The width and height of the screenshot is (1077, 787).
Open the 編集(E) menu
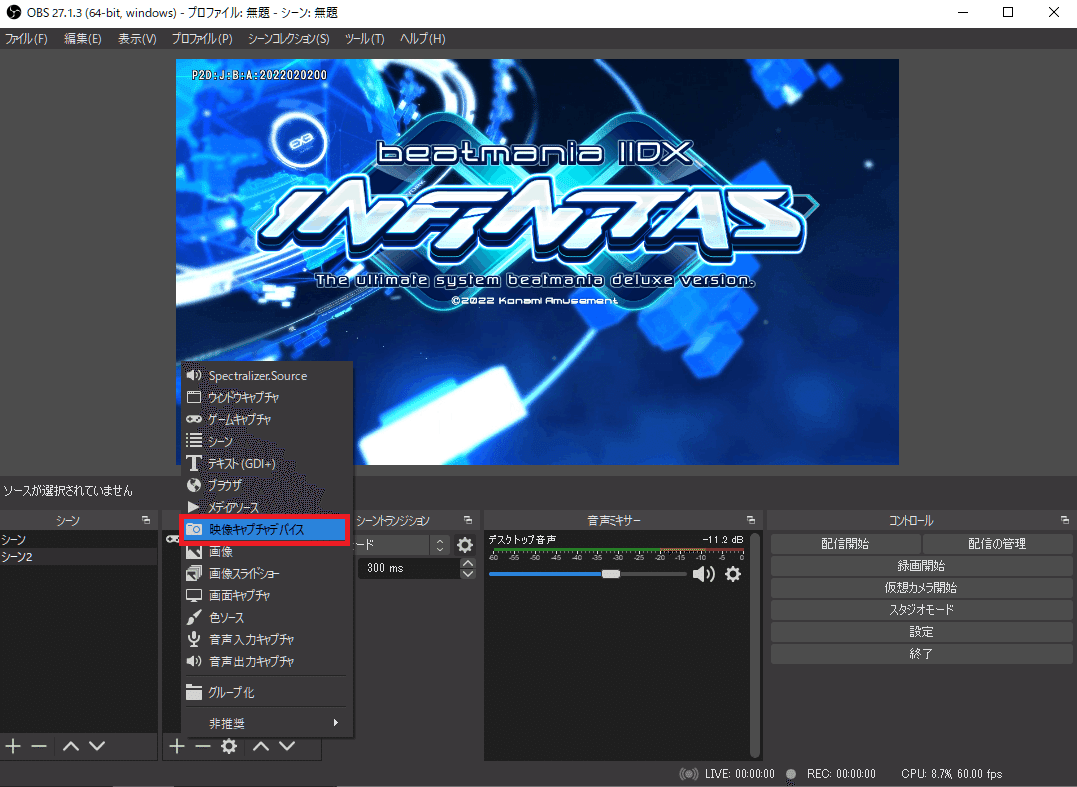(x=82, y=38)
